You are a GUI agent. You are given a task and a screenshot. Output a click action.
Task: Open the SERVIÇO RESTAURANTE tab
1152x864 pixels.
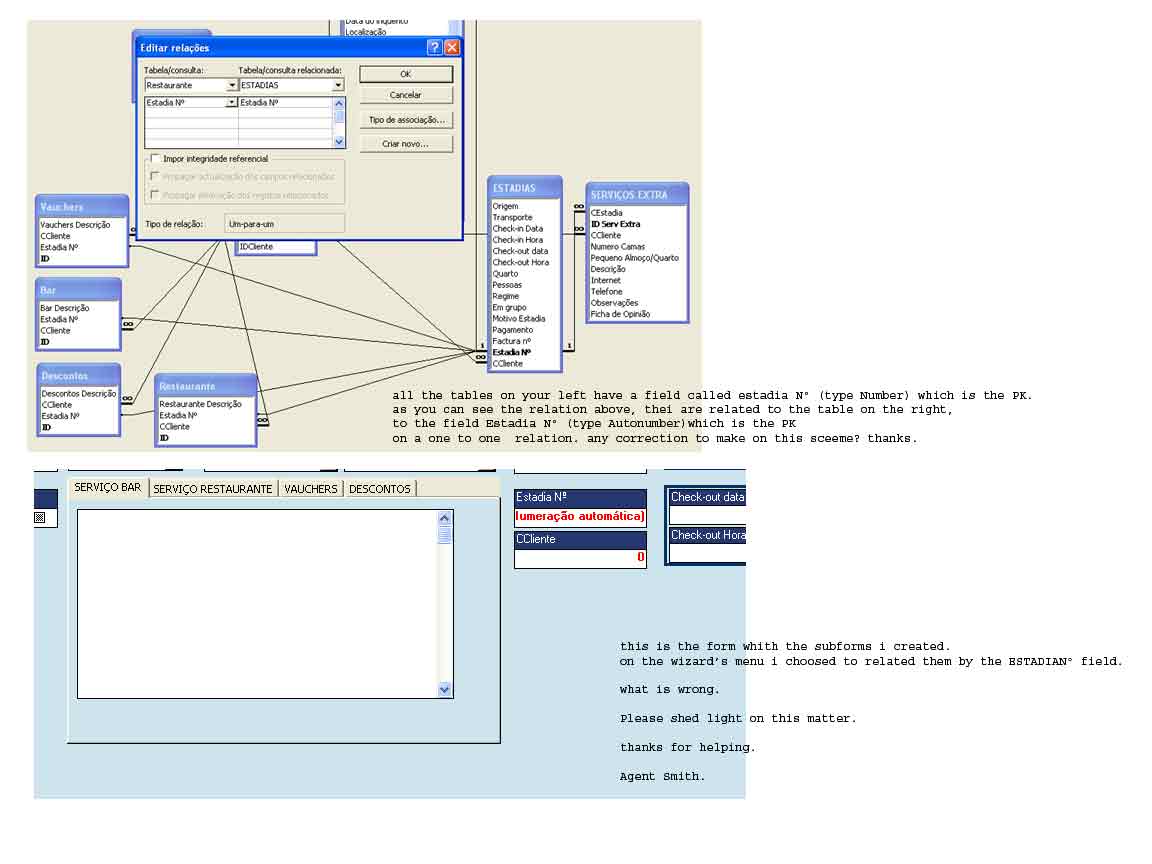pyautogui.click(x=213, y=489)
